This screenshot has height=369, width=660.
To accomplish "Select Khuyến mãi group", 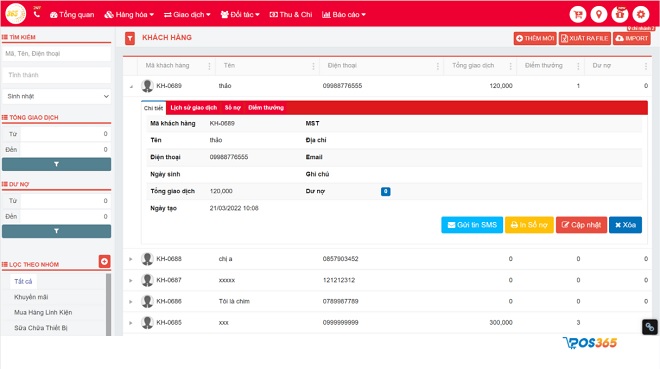I will click(31, 297).
